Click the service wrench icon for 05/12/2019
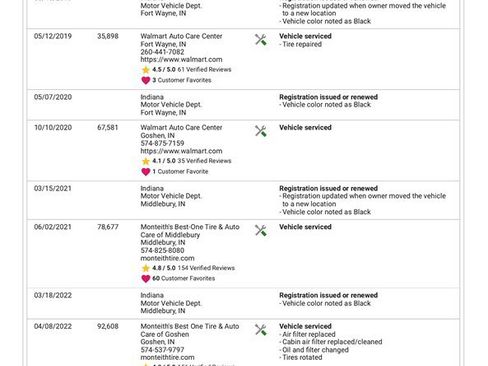This screenshot has height=366, width=488. [x=261, y=40]
